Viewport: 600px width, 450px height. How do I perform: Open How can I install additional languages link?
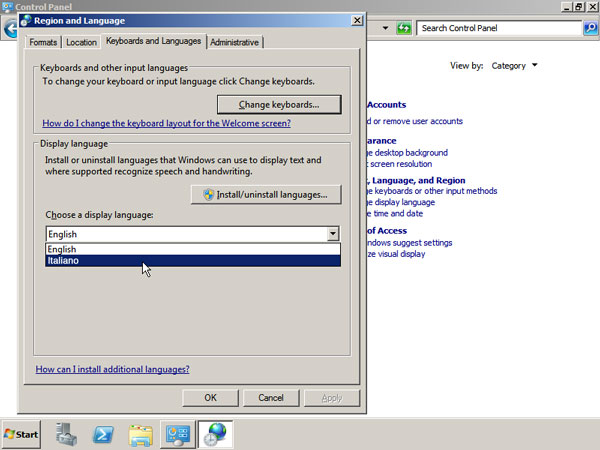click(112, 369)
